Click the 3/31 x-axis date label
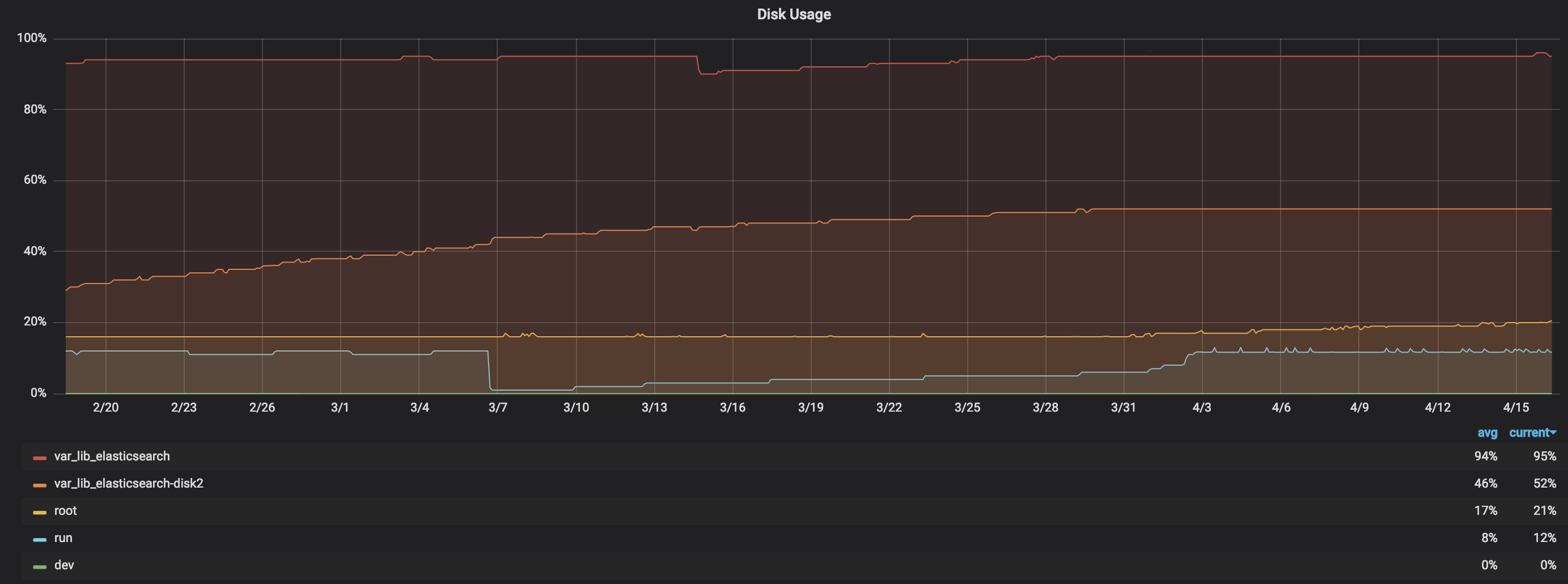 pyautogui.click(x=1123, y=408)
